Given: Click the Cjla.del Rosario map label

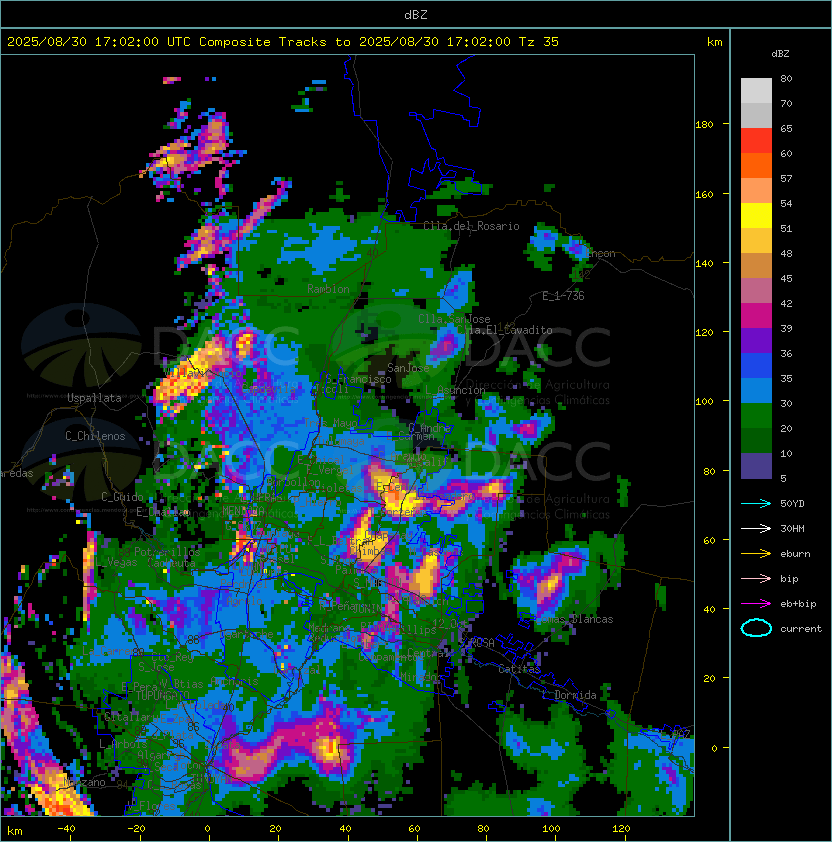Looking at the screenshot, I should point(470,226).
